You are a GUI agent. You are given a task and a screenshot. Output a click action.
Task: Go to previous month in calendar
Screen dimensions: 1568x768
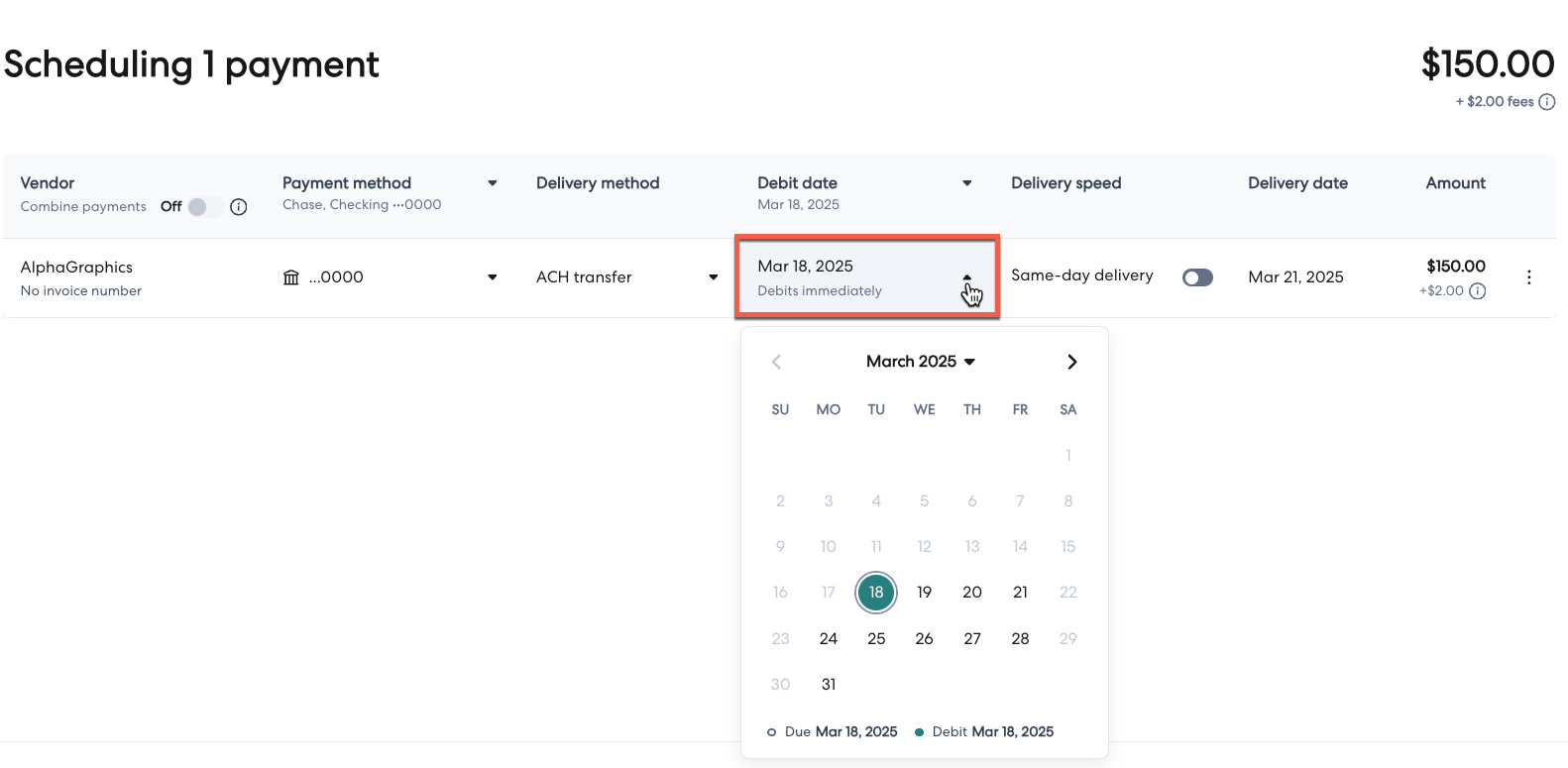pyautogui.click(x=777, y=362)
